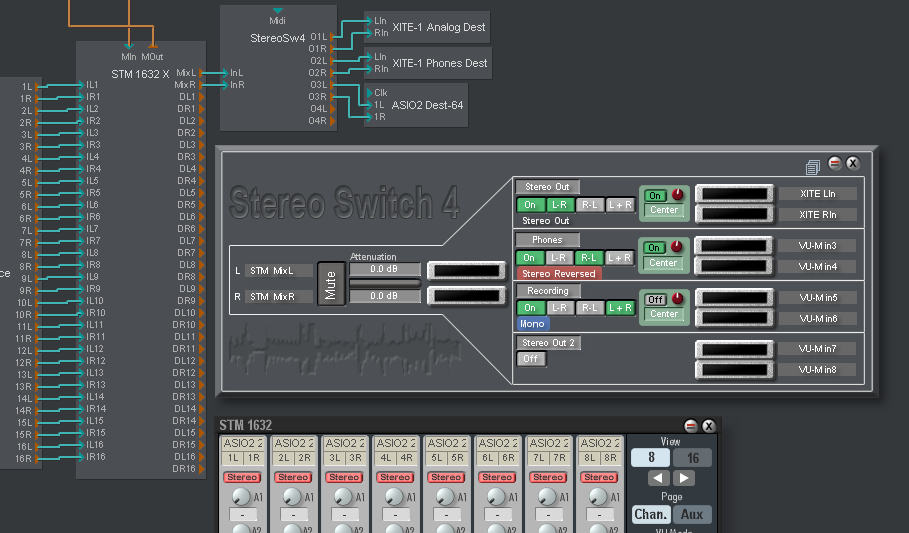909x533 pixels.
Task: Minimize the Stereo Switch 4 panel
Action: coord(834,163)
